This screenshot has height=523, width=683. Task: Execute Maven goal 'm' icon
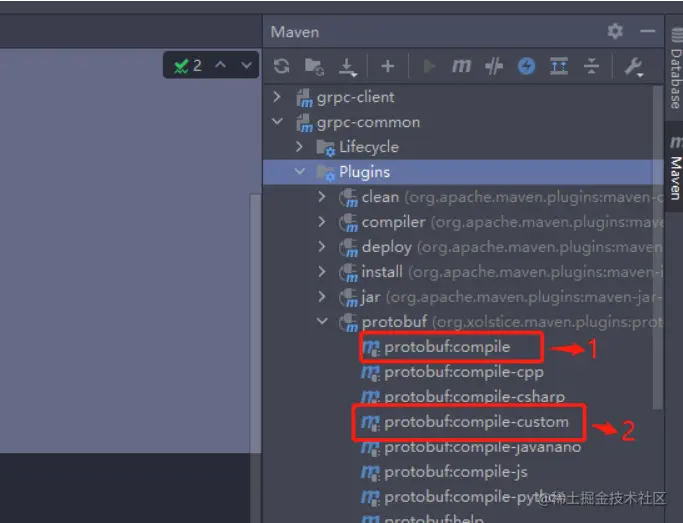pos(461,66)
